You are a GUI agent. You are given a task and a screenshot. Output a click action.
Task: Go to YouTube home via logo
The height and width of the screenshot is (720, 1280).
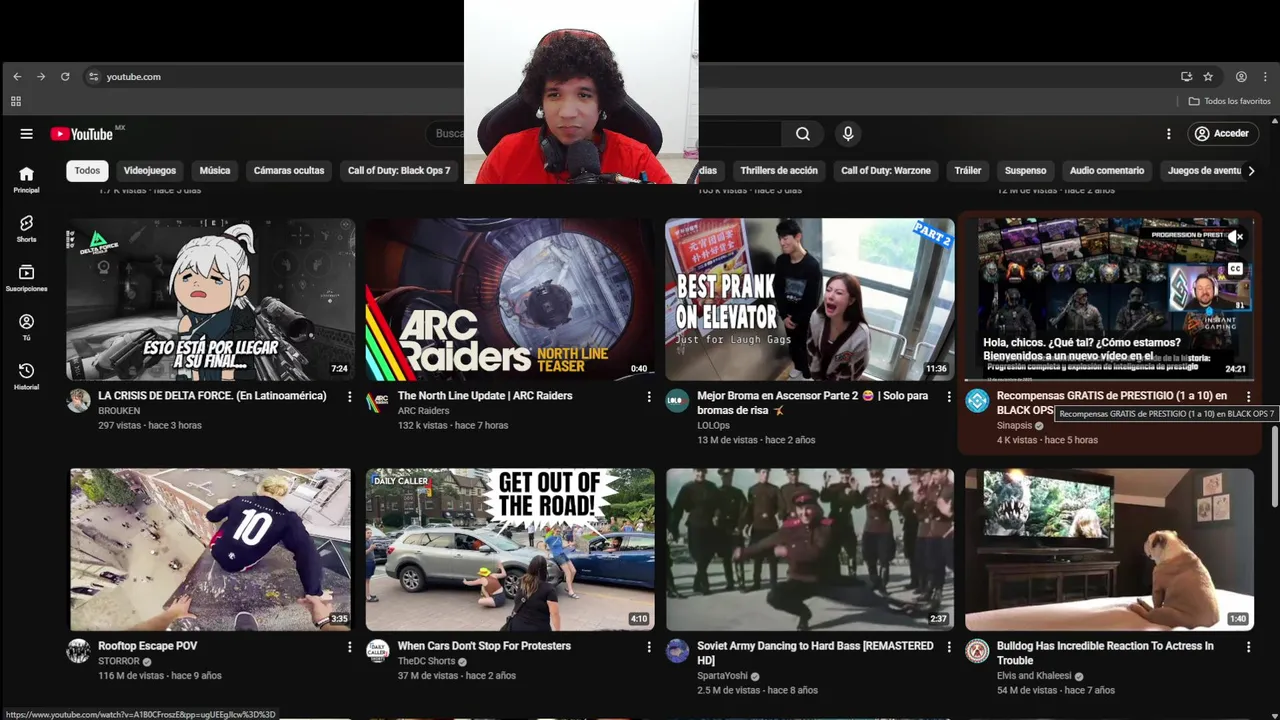click(83, 134)
